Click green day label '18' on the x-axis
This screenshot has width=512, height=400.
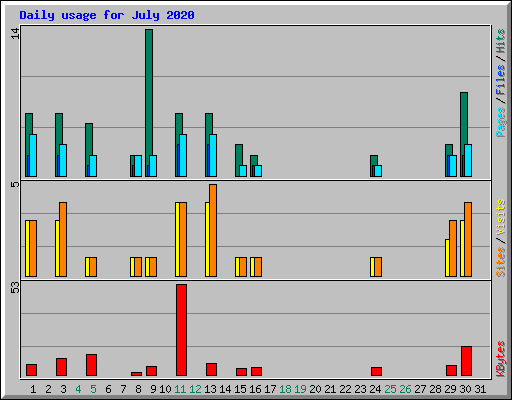[x=285, y=389]
